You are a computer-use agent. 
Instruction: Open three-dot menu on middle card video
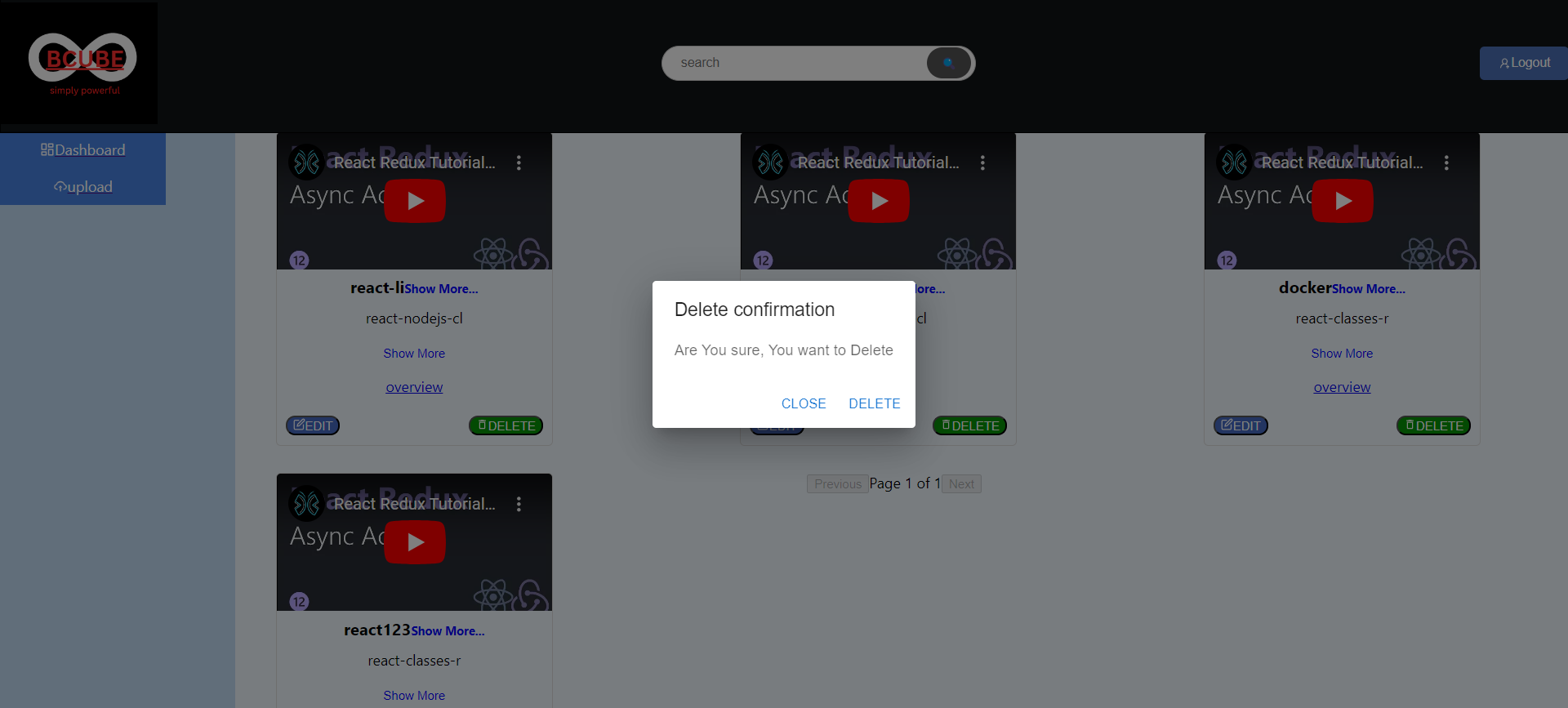coord(982,163)
